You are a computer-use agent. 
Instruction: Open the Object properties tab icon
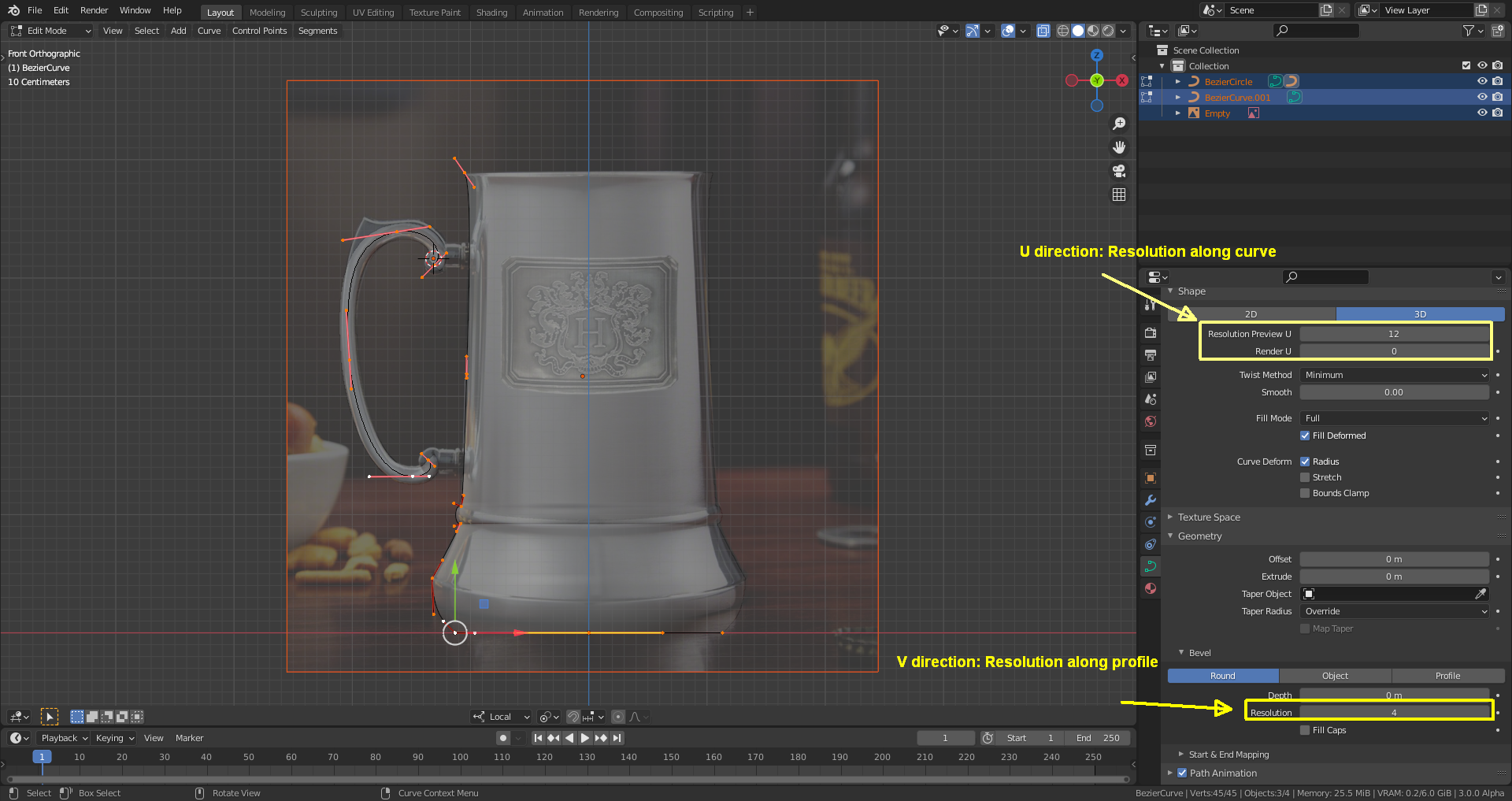tap(1151, 478)
